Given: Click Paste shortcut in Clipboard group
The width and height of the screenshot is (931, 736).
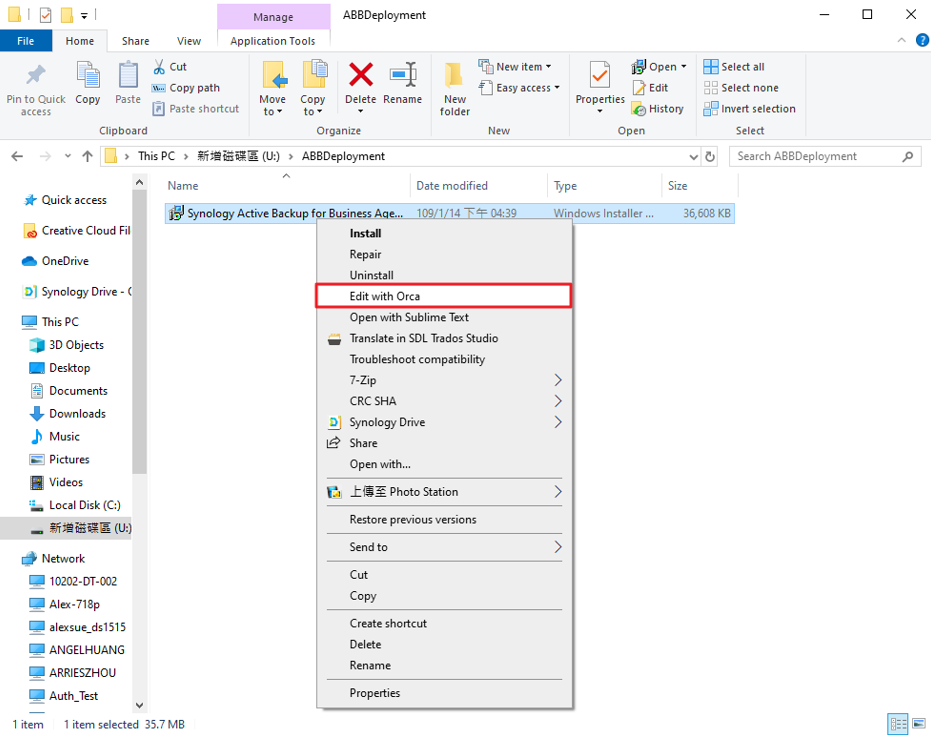Looking at the screenshot, I should coord(196,109).
